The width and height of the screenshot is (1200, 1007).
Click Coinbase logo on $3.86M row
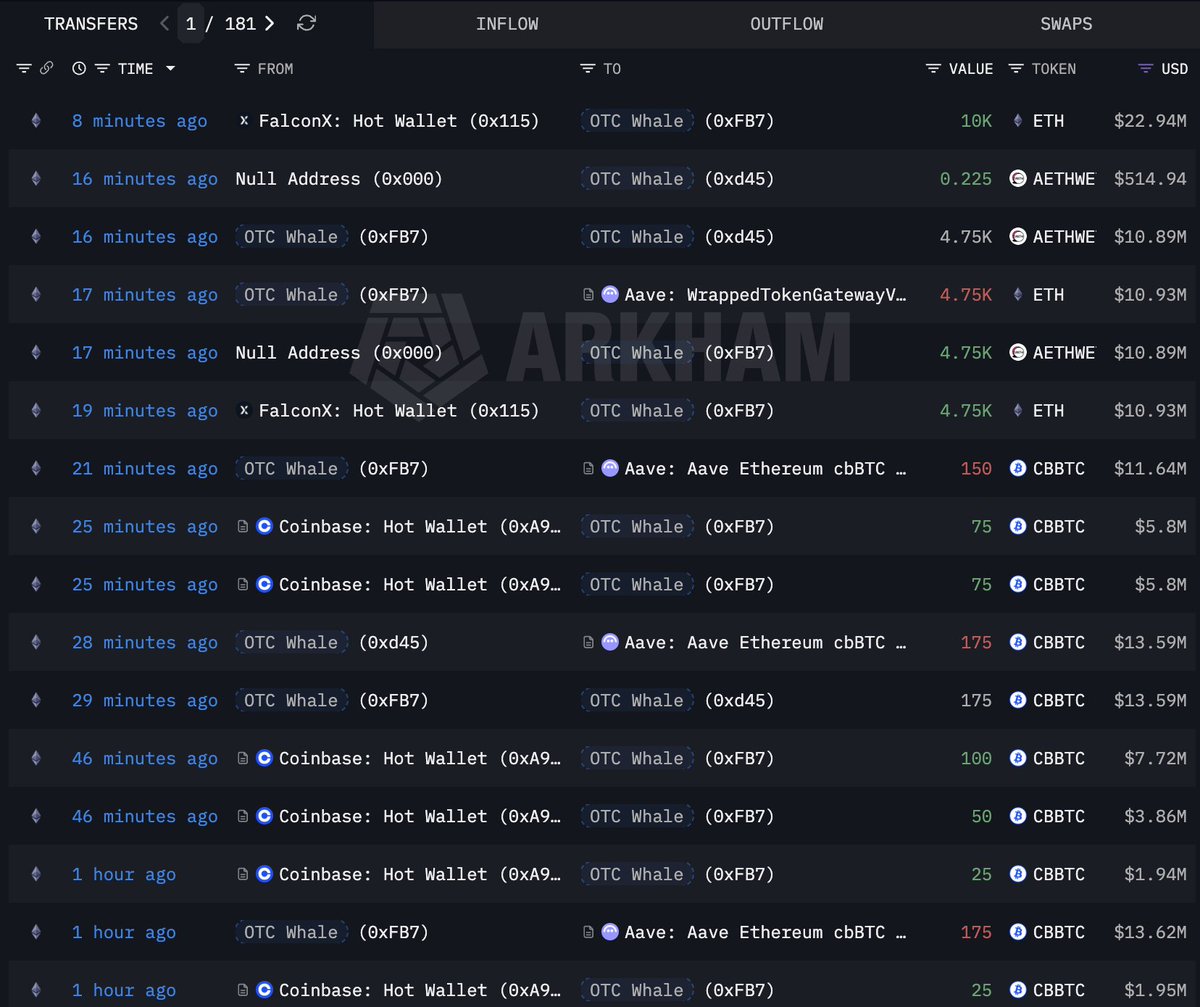pyautogui.click(x=264, y=817)
